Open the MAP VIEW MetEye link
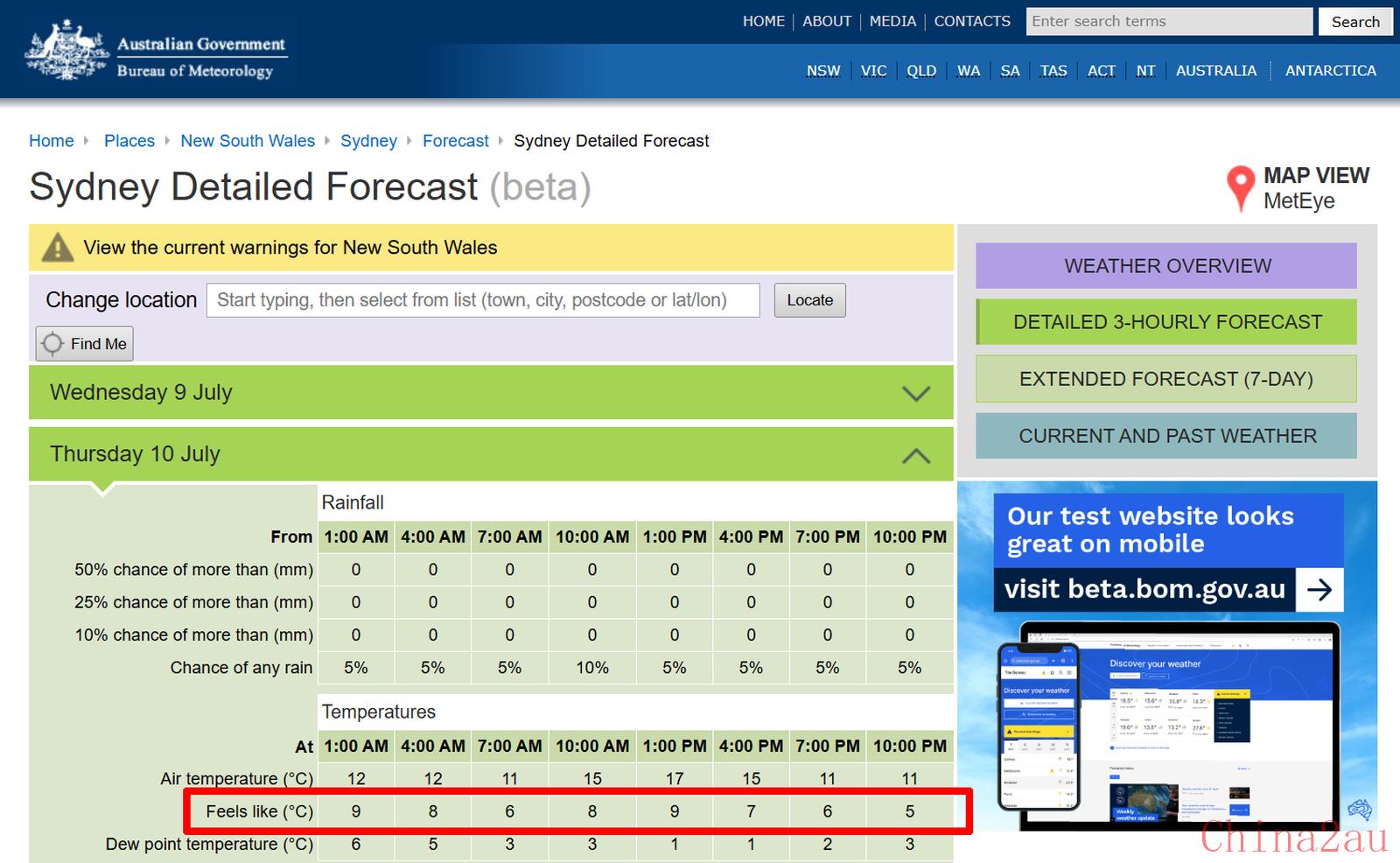1400x863 pixels. coord(1299,188)
